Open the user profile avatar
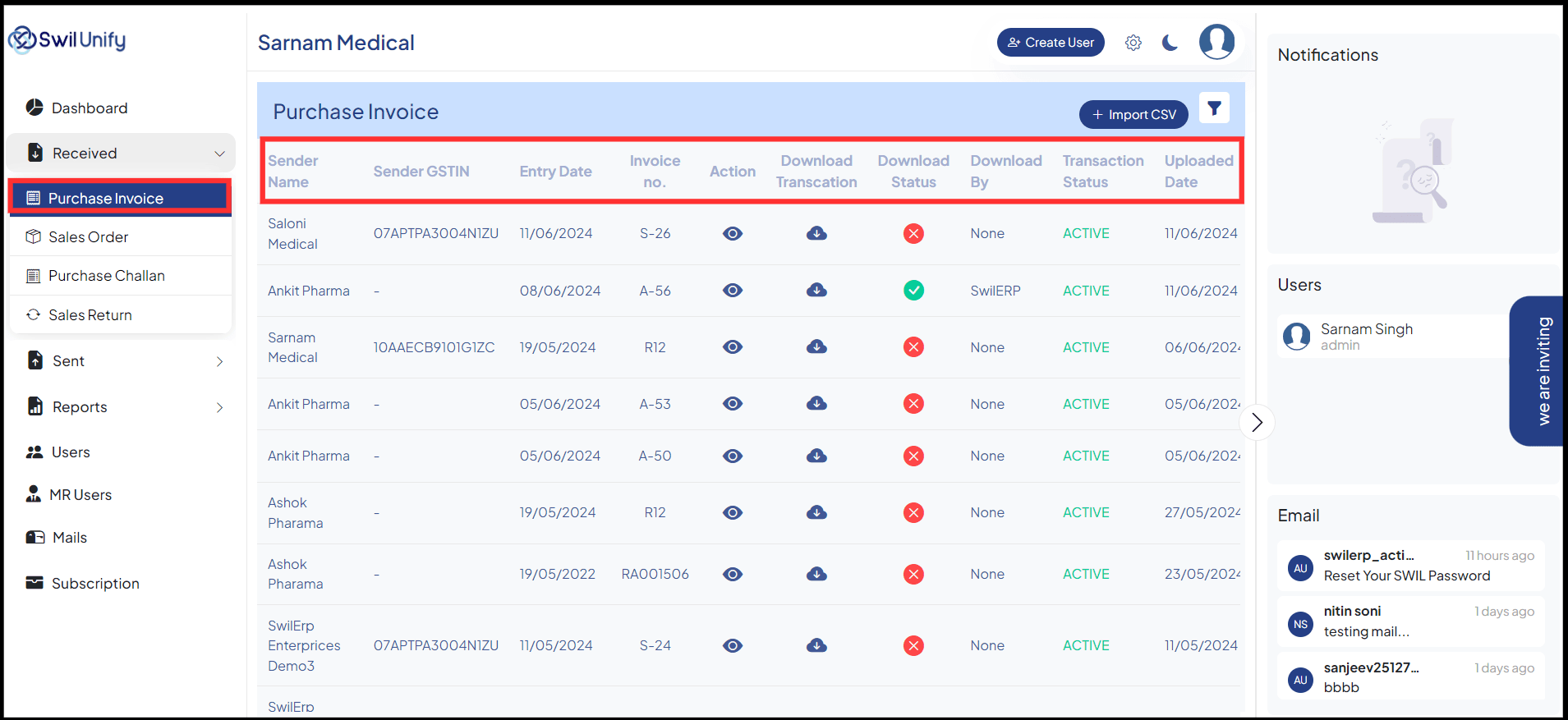The width and height of the screenshot is (1568, 720). [x=1216, y=41]
